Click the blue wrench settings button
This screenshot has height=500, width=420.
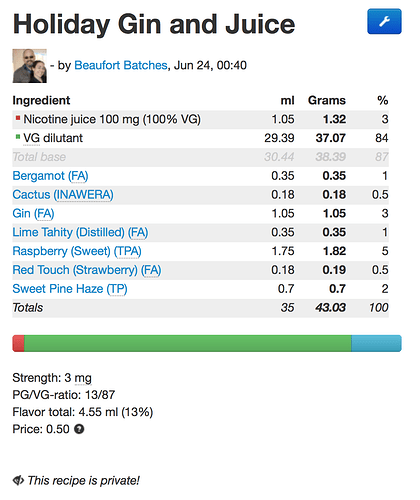point(384,21)
